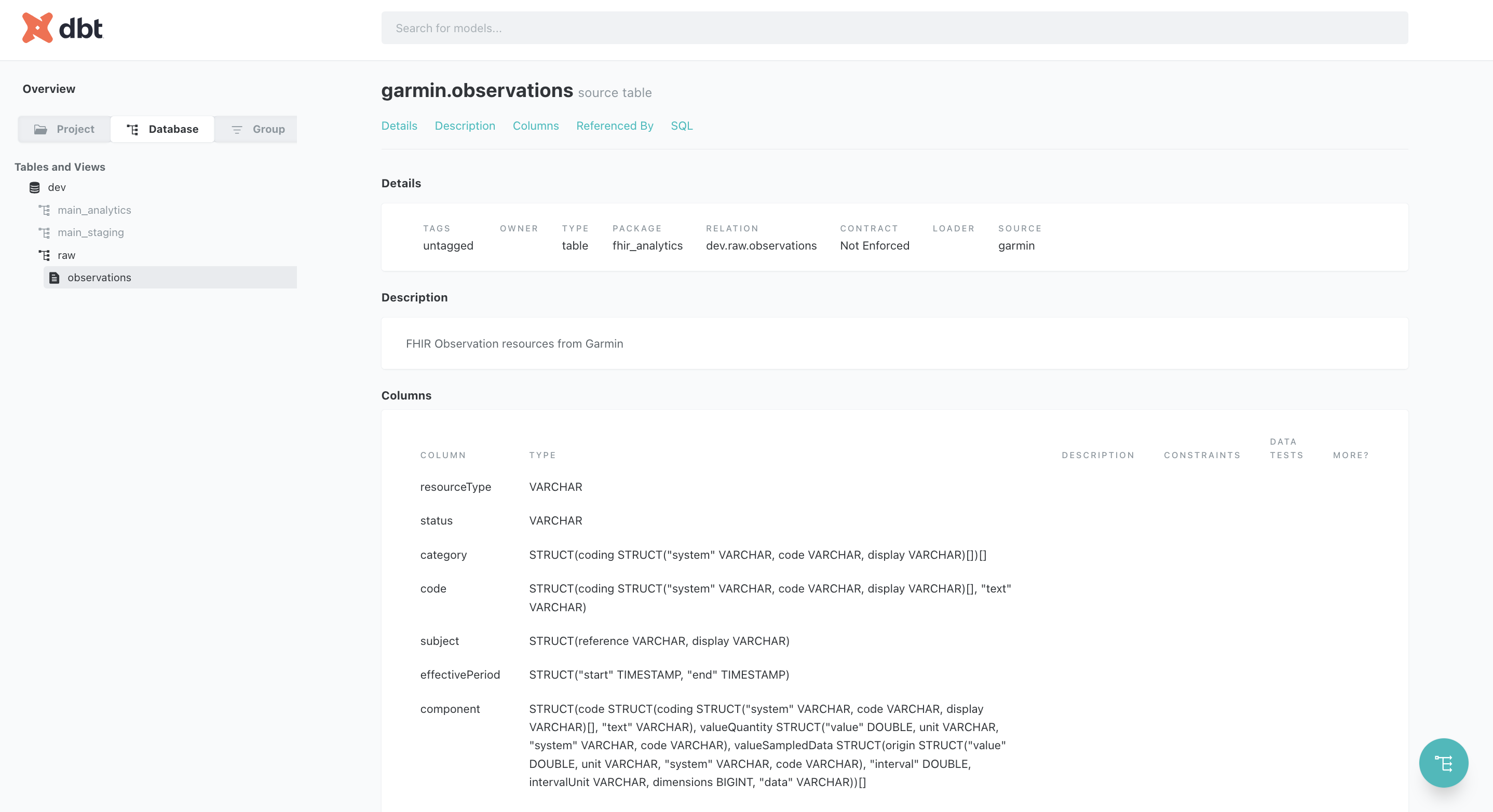Click the raw schema tree icon
This screenshot has width=1493, height=812.
point(45,255)
